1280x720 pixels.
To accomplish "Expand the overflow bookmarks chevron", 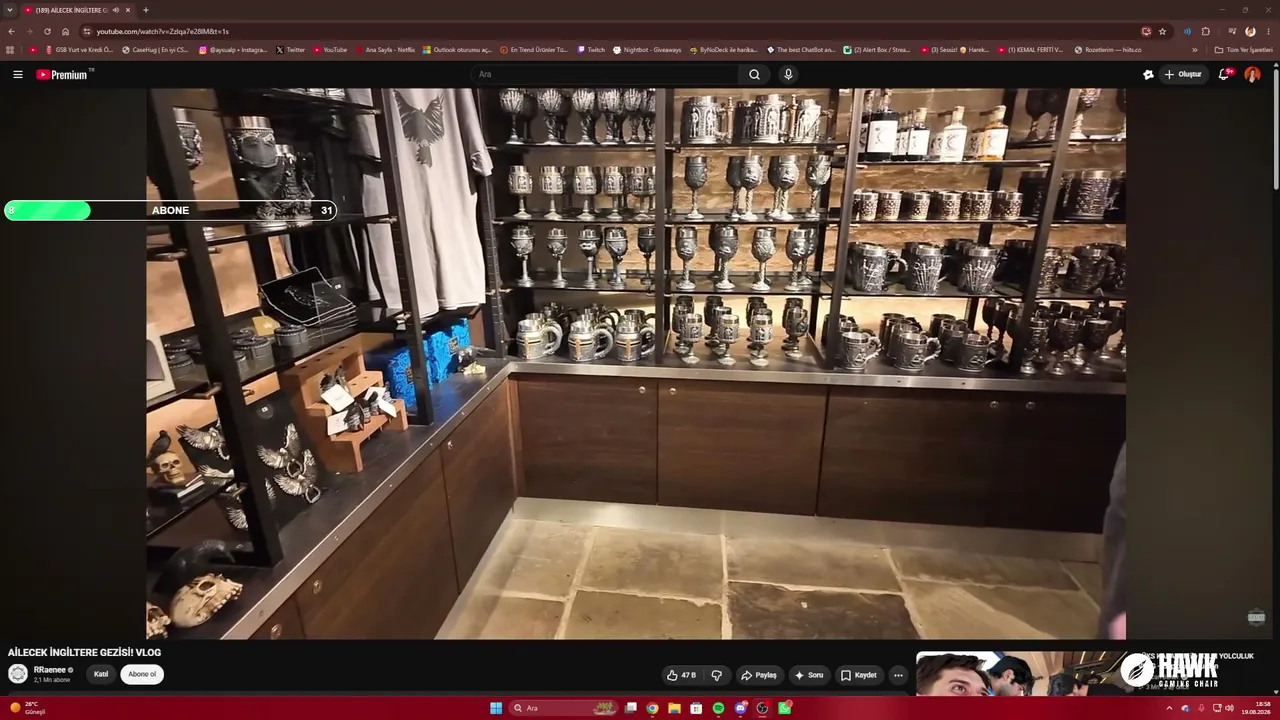I will coord(1194,49).
